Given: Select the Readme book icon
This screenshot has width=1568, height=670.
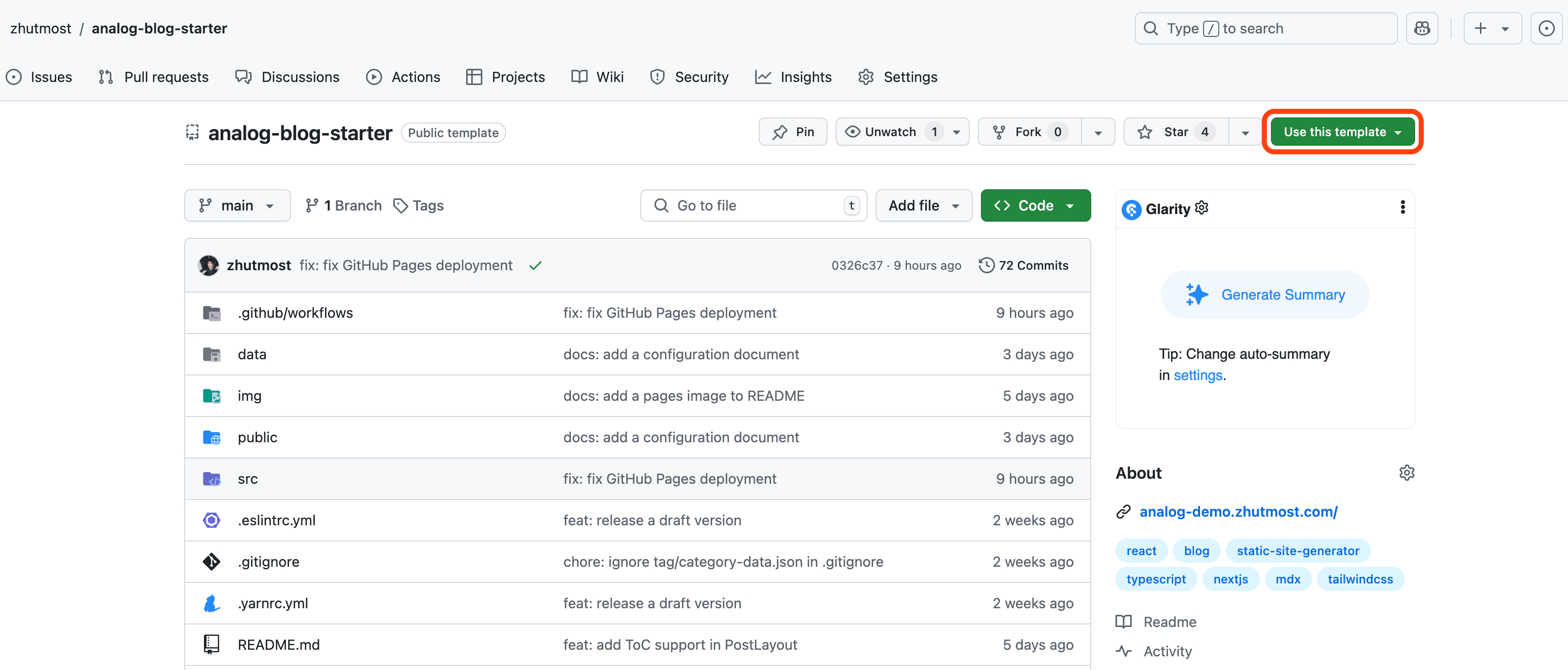Looking at the screenshot, I should click(1123, 621).
